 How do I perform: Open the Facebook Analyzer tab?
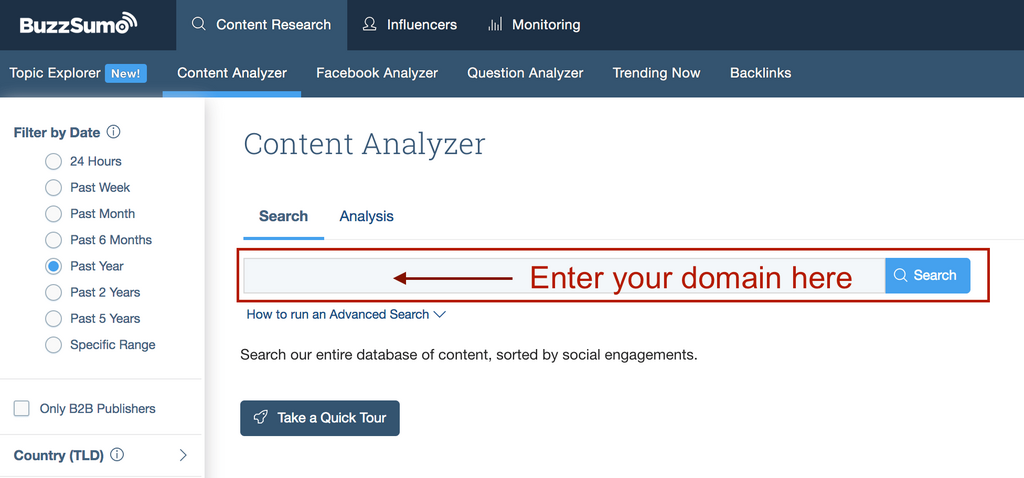[377, 73]
